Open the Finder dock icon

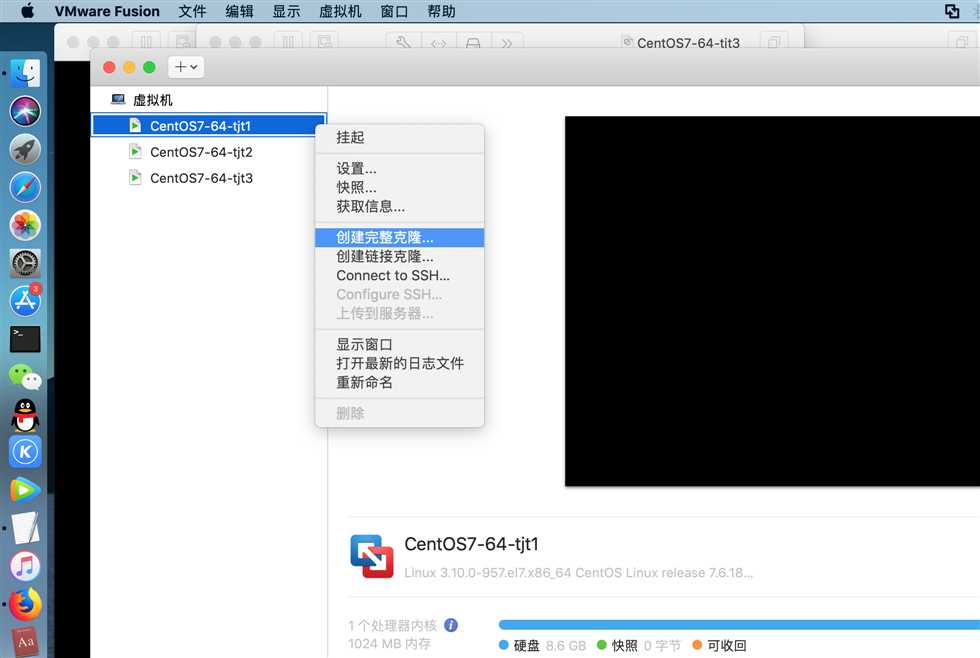point(25,73)
